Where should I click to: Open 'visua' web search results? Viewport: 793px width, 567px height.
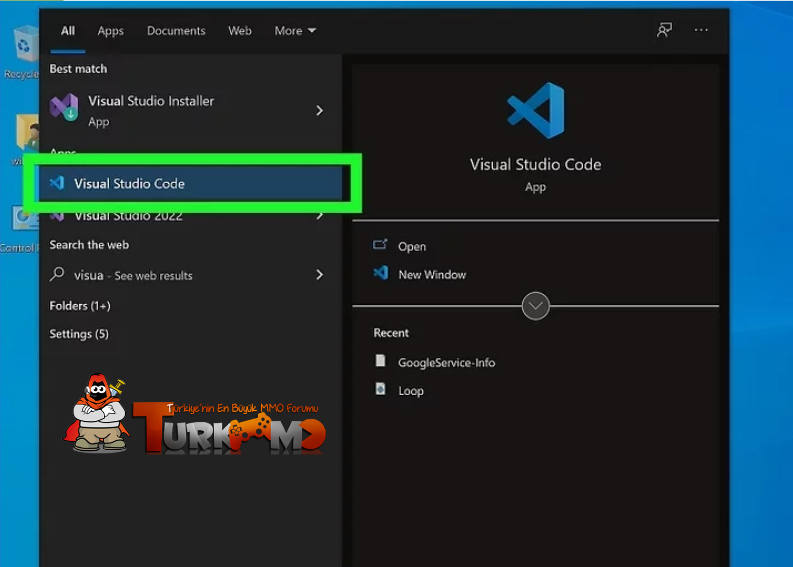point(191,275)
